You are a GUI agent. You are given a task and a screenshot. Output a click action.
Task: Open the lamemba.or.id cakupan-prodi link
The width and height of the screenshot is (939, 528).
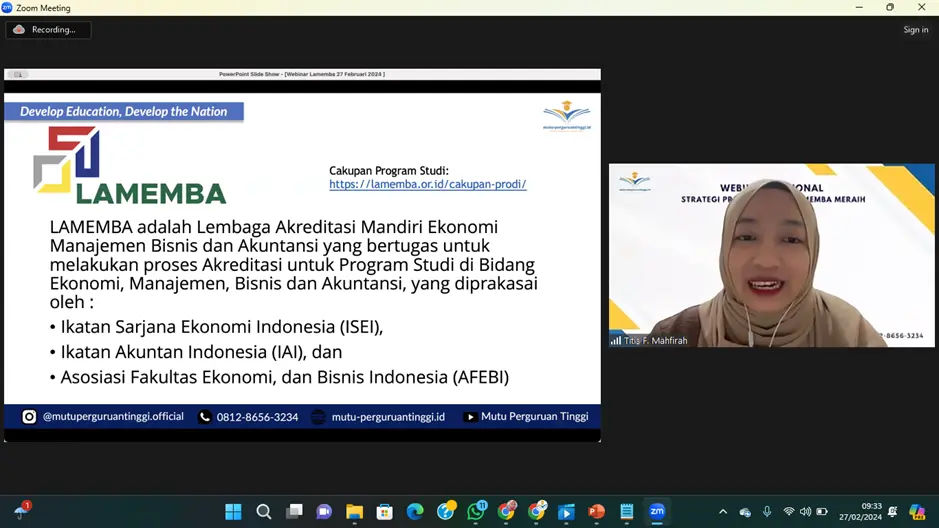(x=428, y=184)
